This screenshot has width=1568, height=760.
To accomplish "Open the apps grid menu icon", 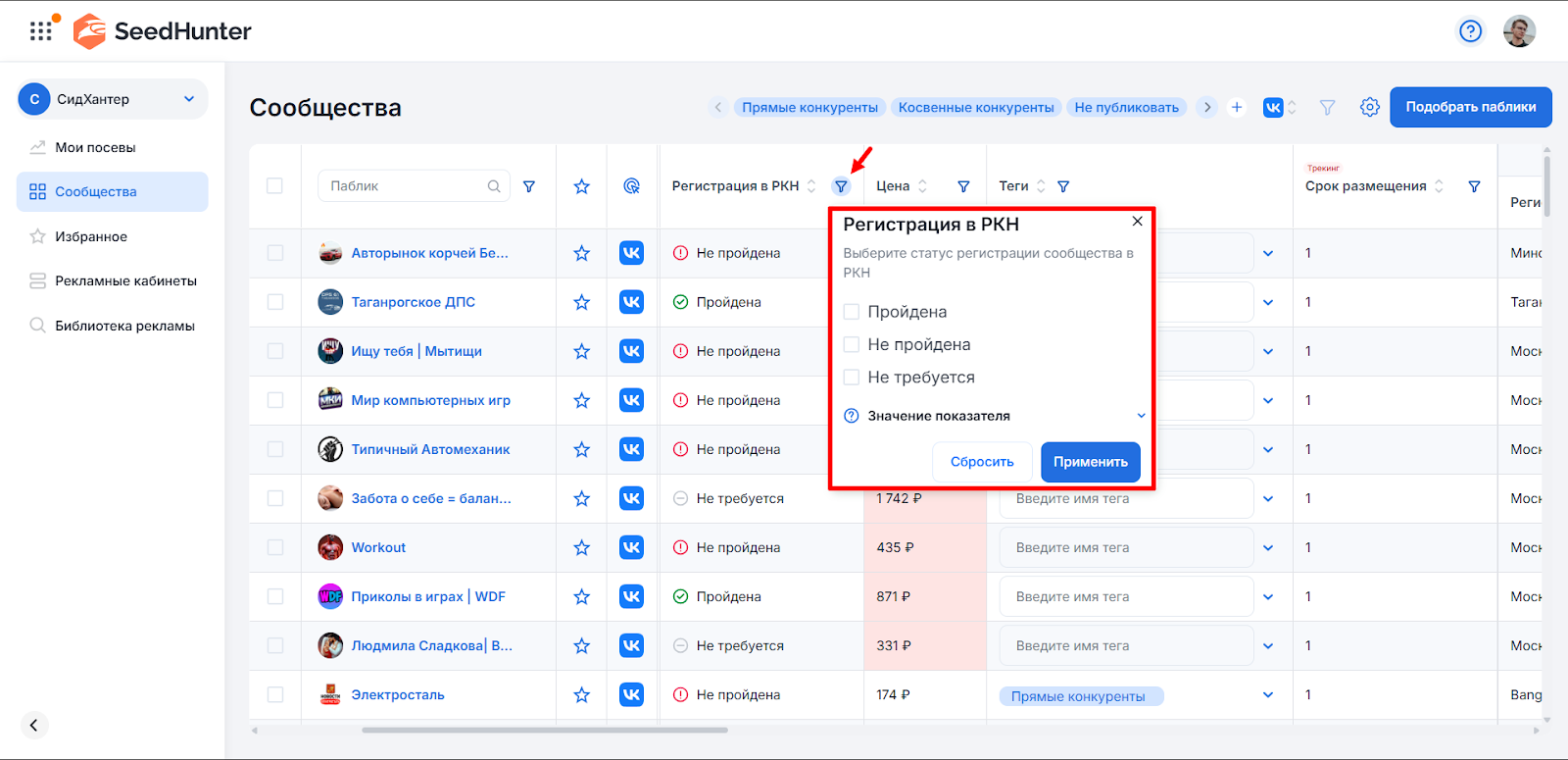I will 40,31.
